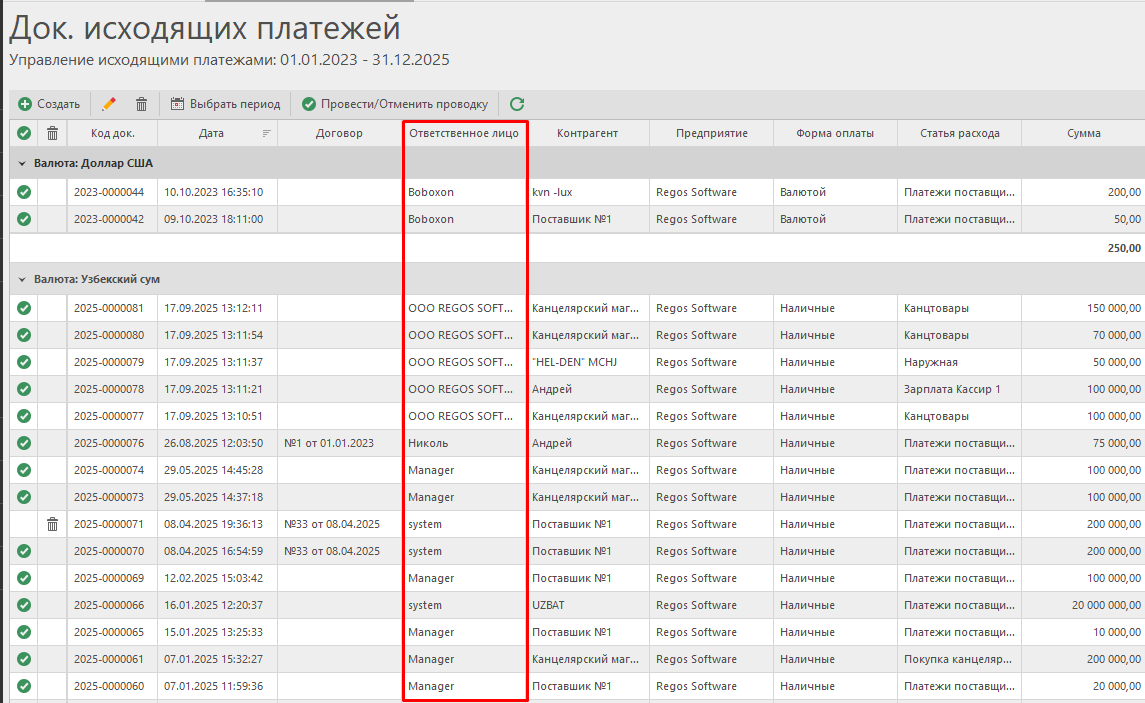The width and height of the screenshot is (1145, 703).
Task: Open the Выбрать период button
Action: (x=226, y=104)
